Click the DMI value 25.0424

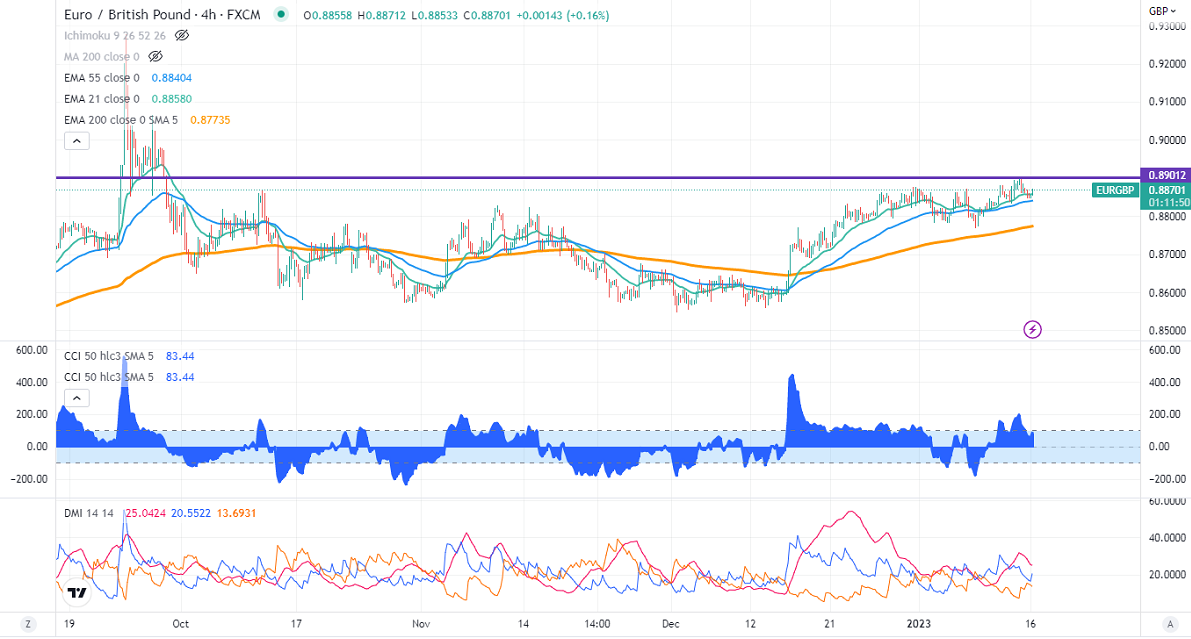[146, 513]
